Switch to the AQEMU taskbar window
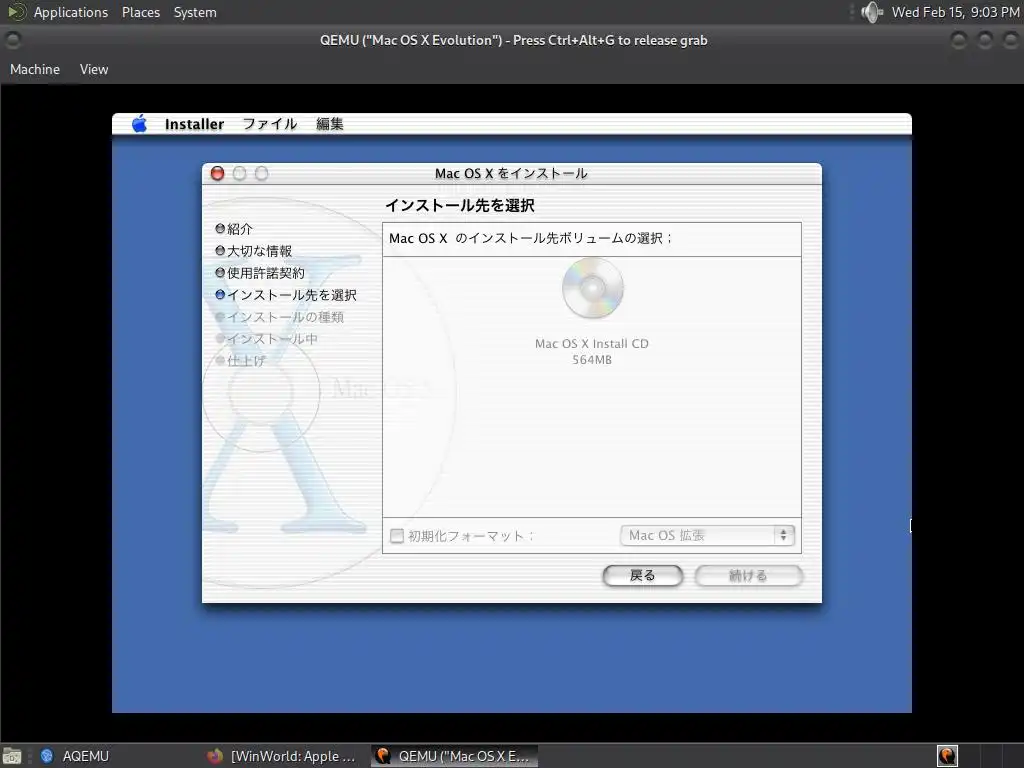This screenshot has width=1024, height=768. coord(86,756)
